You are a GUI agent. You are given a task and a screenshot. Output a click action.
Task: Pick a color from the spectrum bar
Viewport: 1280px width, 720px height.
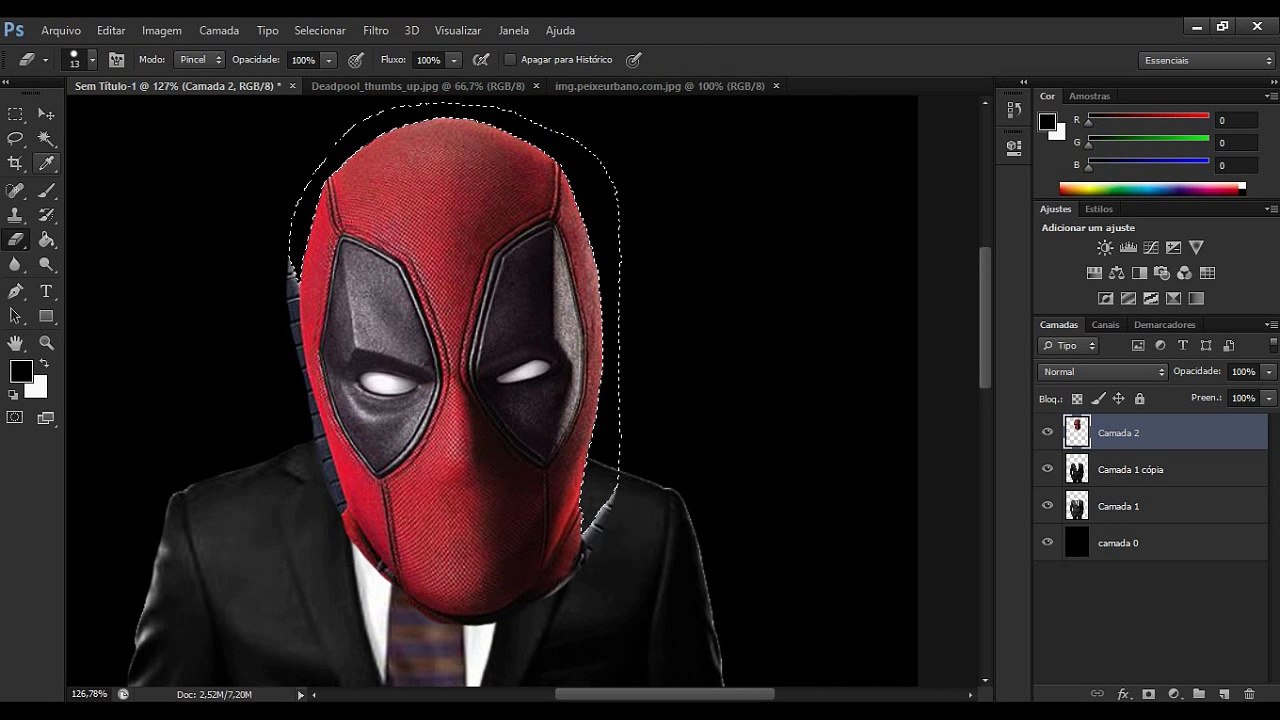(1152, 188)
